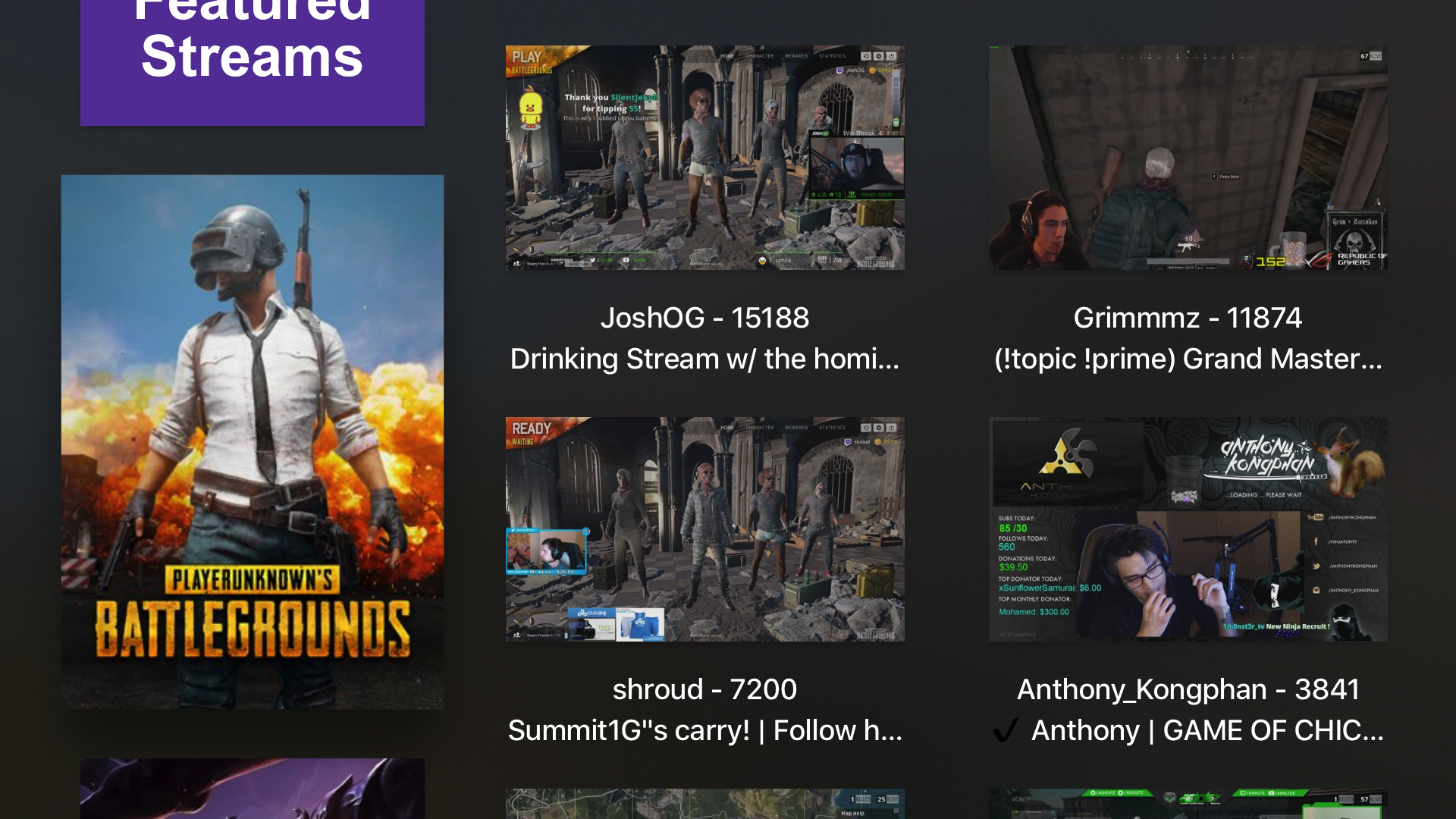The height and width of the screenshot is (819, 1456).
Task: Select the purple game tile below Battlegrounds
Action: [253, 789]
